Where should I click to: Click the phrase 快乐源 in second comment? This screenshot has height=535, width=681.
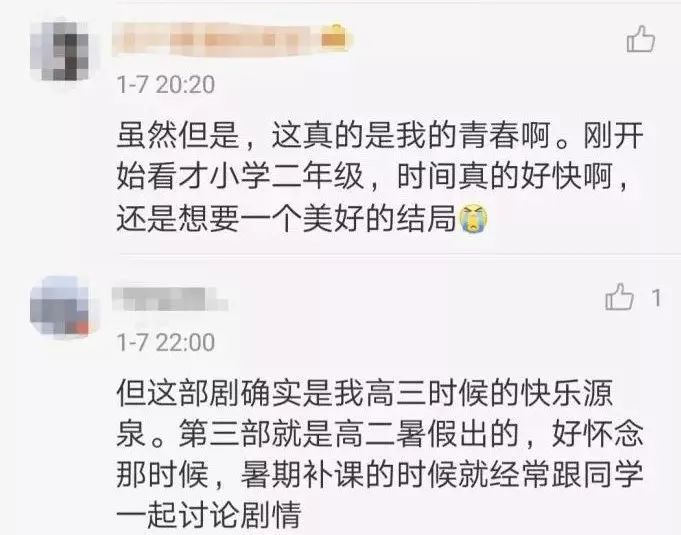[567, 393]
